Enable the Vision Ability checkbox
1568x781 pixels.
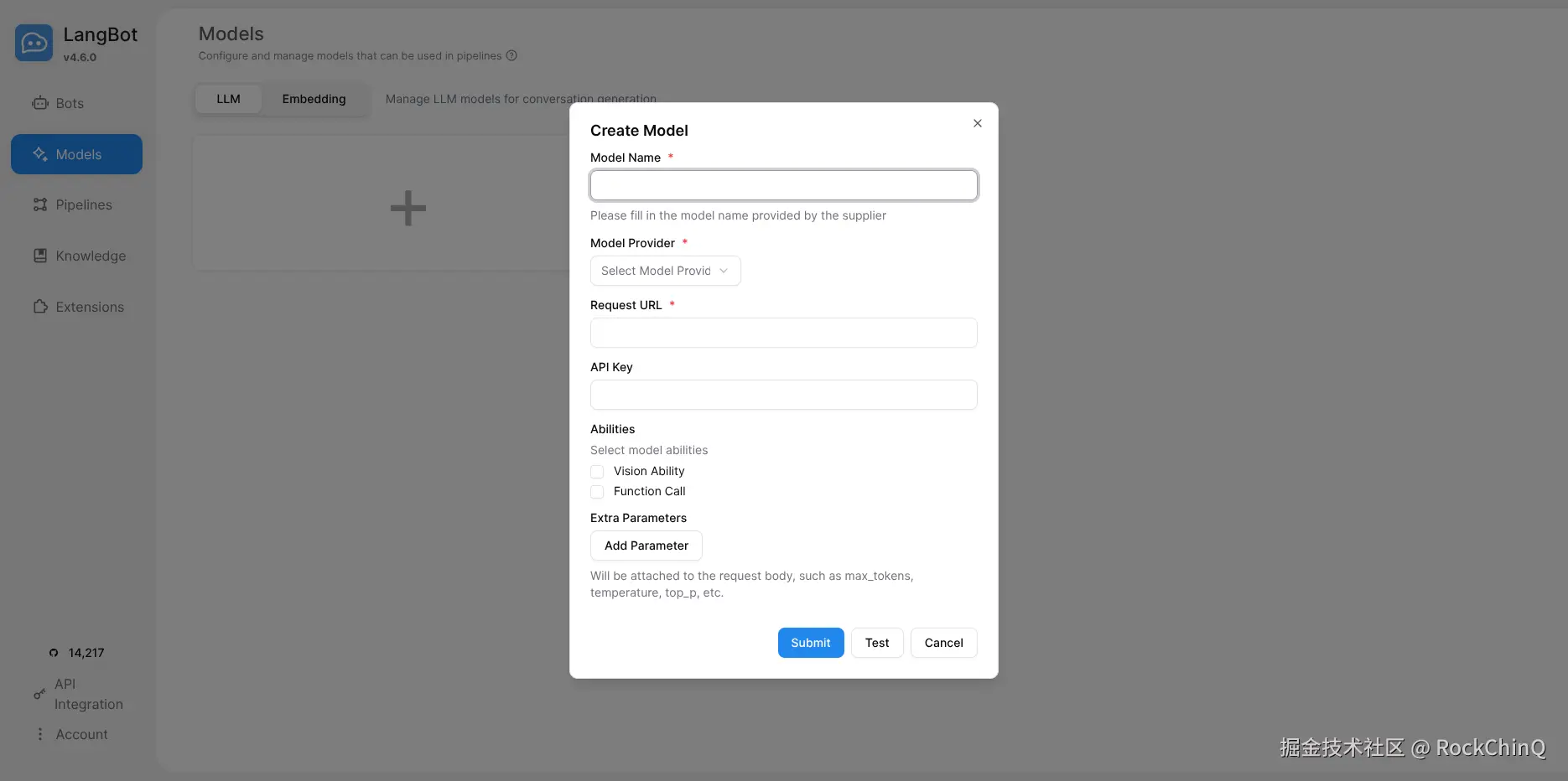(596, 471)
